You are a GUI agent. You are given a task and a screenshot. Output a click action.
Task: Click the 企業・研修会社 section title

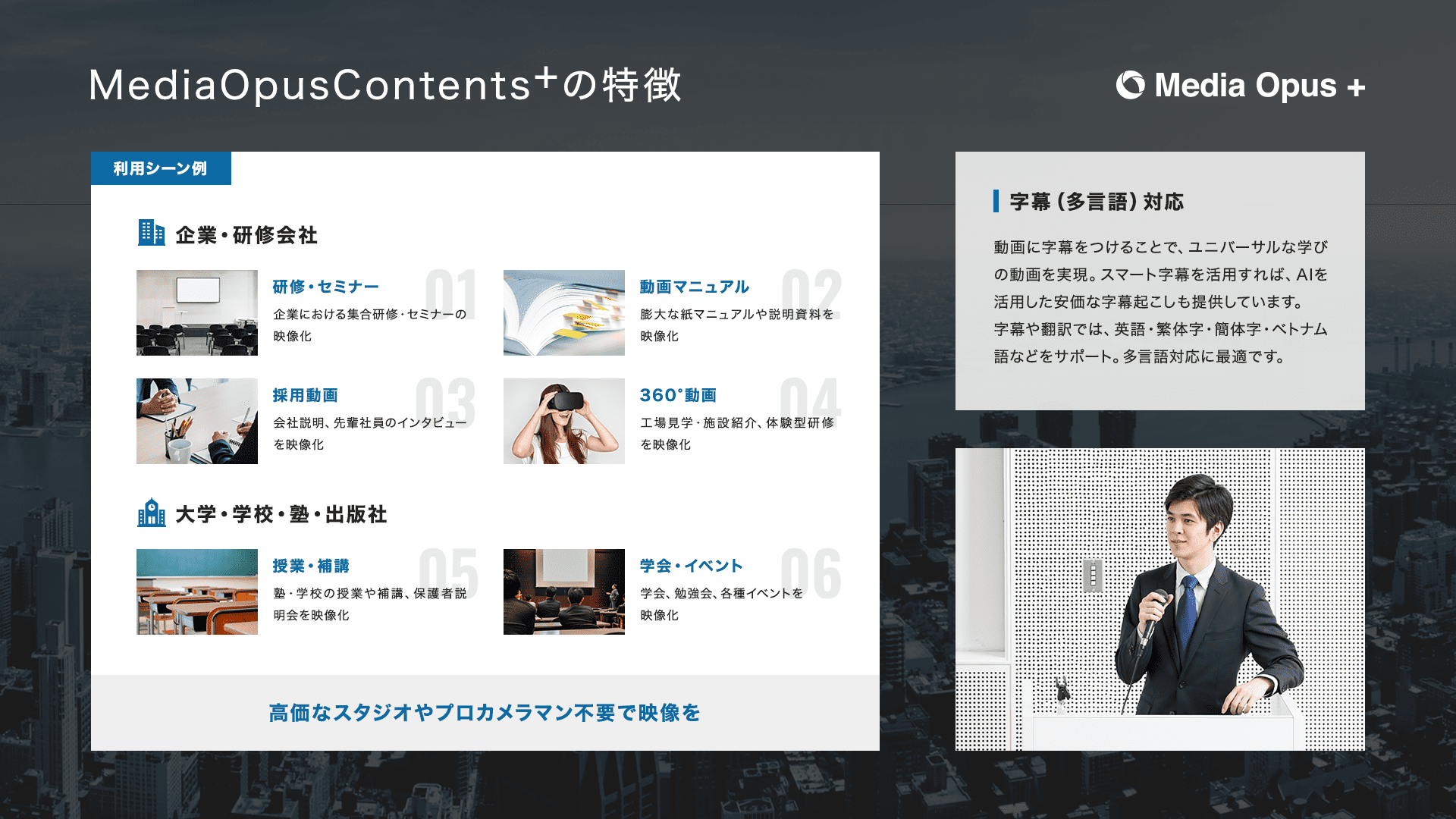[246, 235]
